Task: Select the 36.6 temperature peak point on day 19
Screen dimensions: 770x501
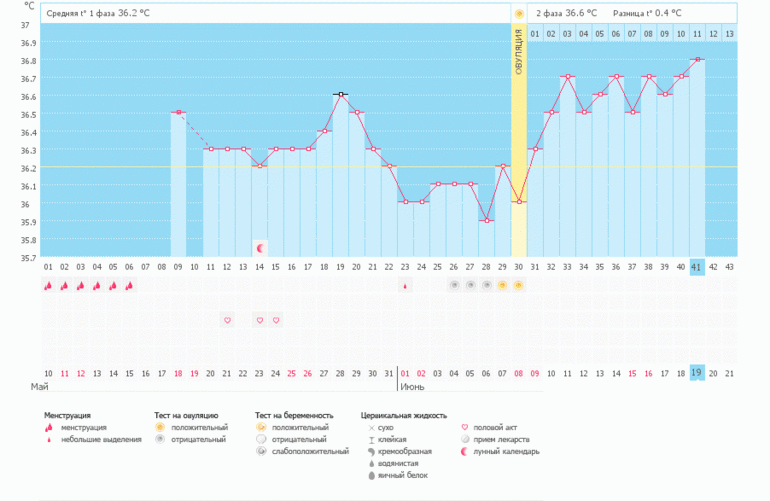Action: click(341, 95)
